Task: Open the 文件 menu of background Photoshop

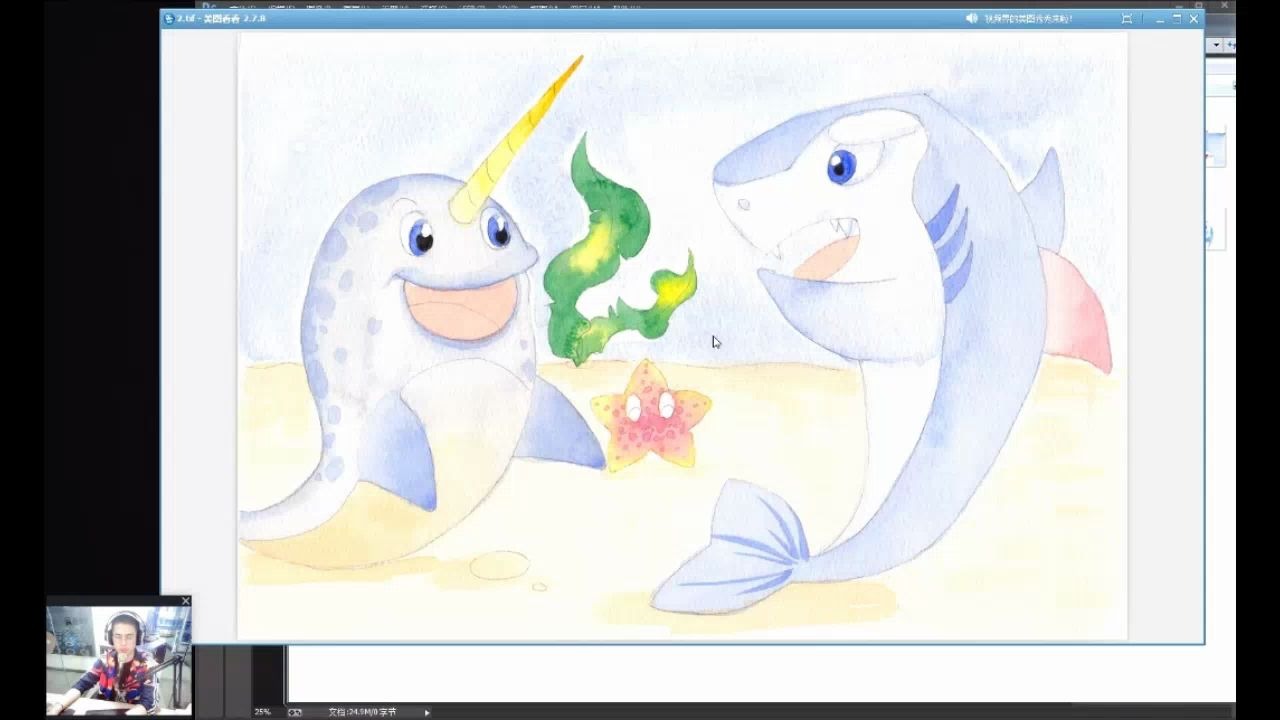Action: (x=237, y=5)
